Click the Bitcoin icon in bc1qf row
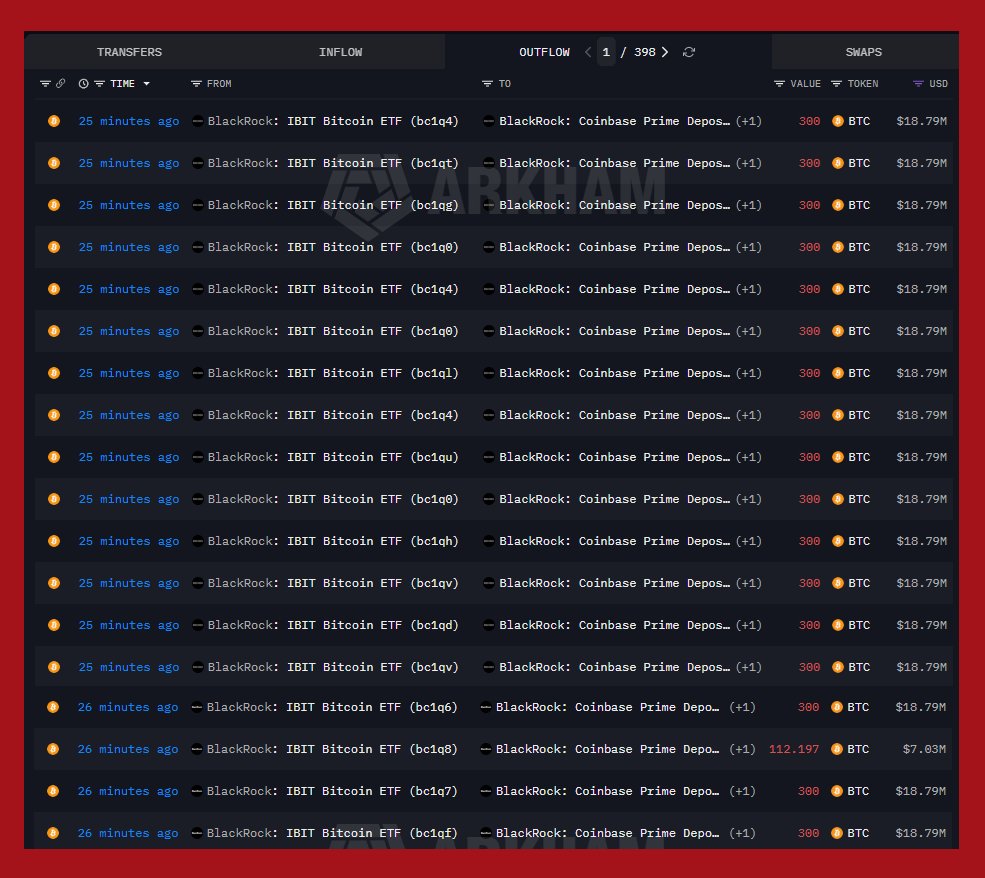The width and height of the screenshot is (985, 878). 53,833
